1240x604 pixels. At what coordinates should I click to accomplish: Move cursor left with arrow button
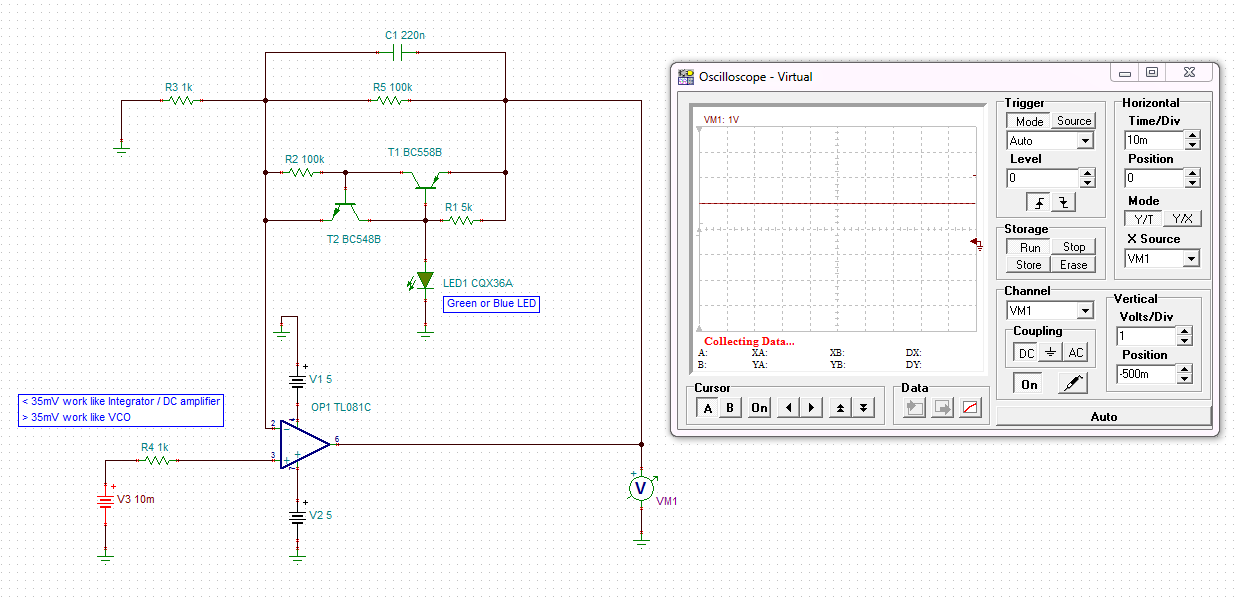tap(789, 408)
